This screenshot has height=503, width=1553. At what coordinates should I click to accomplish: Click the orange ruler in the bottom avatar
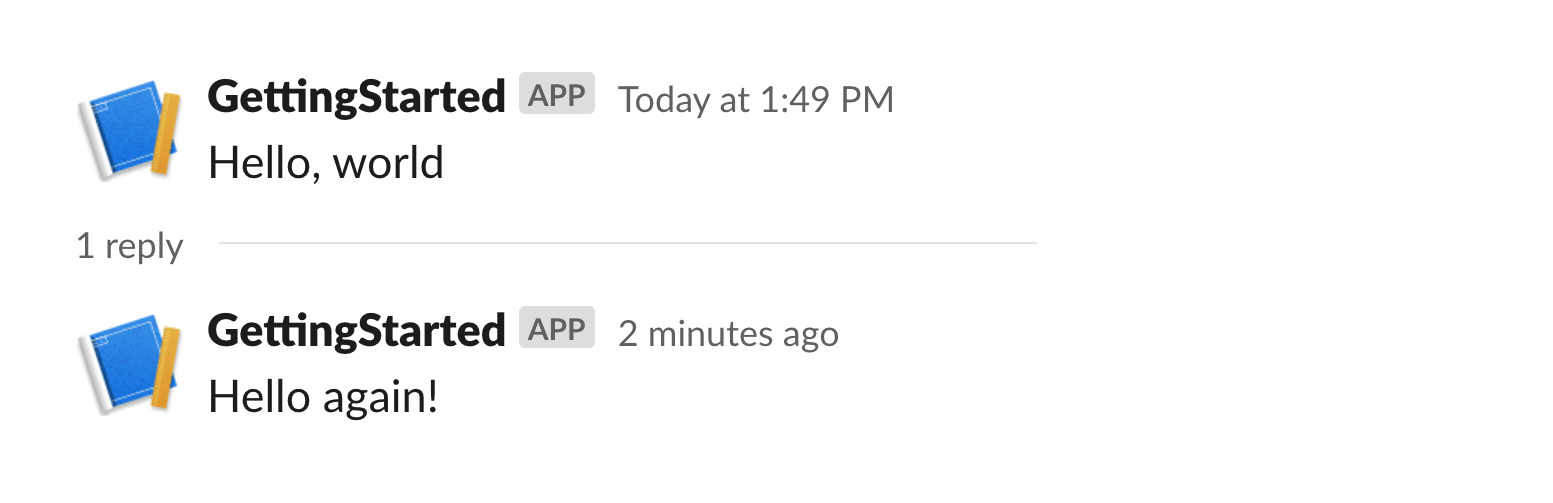point(166,368)
